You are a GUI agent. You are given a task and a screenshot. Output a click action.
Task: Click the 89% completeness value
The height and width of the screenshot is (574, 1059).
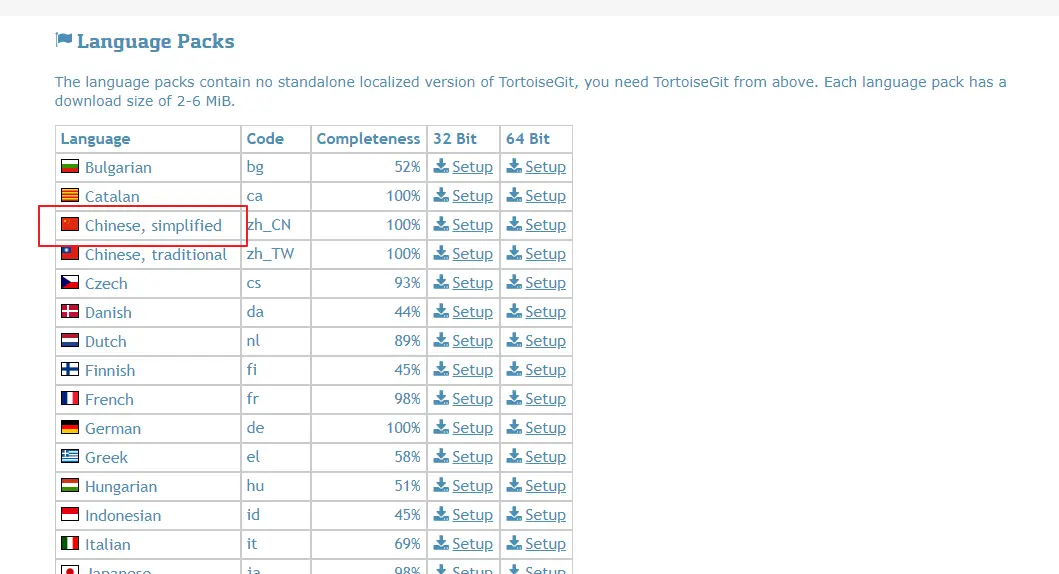click(x=407, y=341)
